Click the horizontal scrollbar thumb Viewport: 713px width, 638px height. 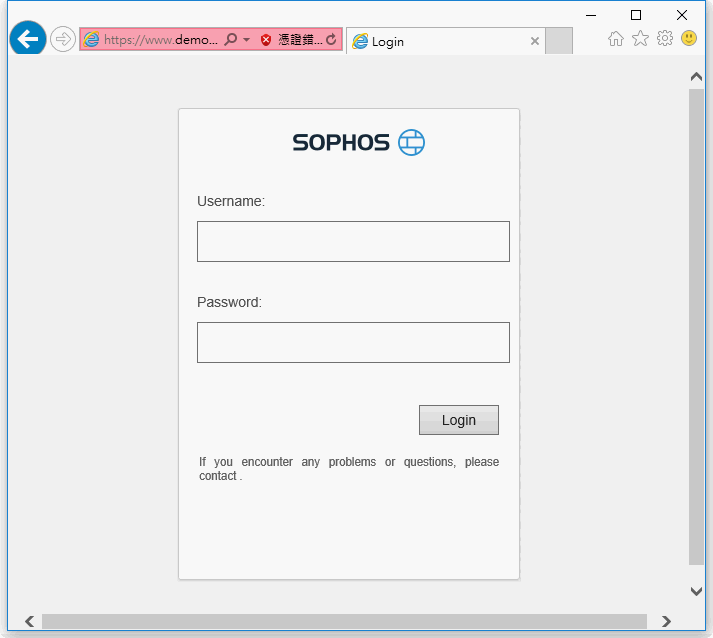(x=344, y=621)
